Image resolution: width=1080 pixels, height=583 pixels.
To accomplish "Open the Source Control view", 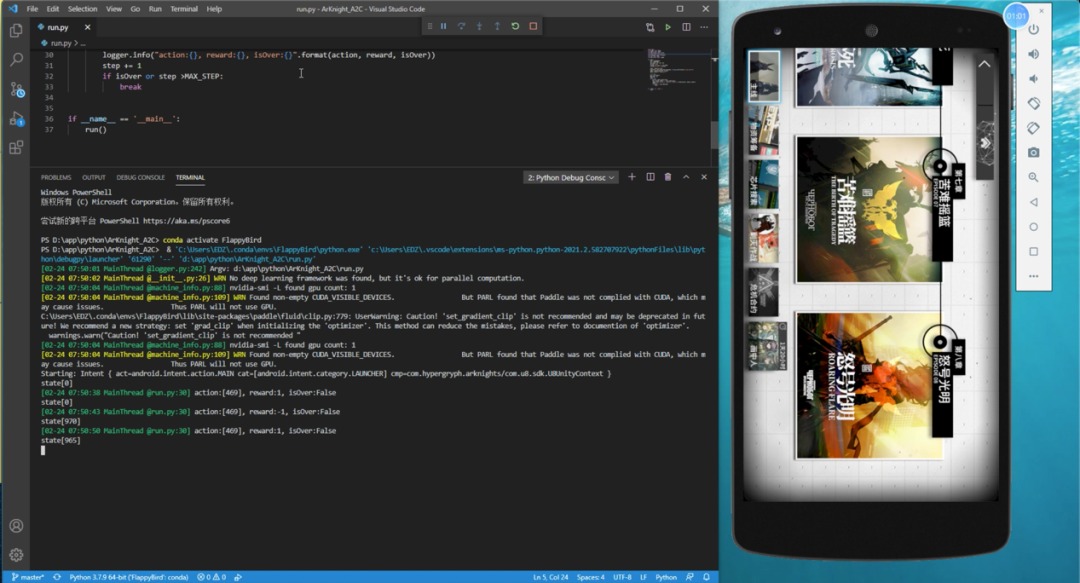I will pos(17,90).
